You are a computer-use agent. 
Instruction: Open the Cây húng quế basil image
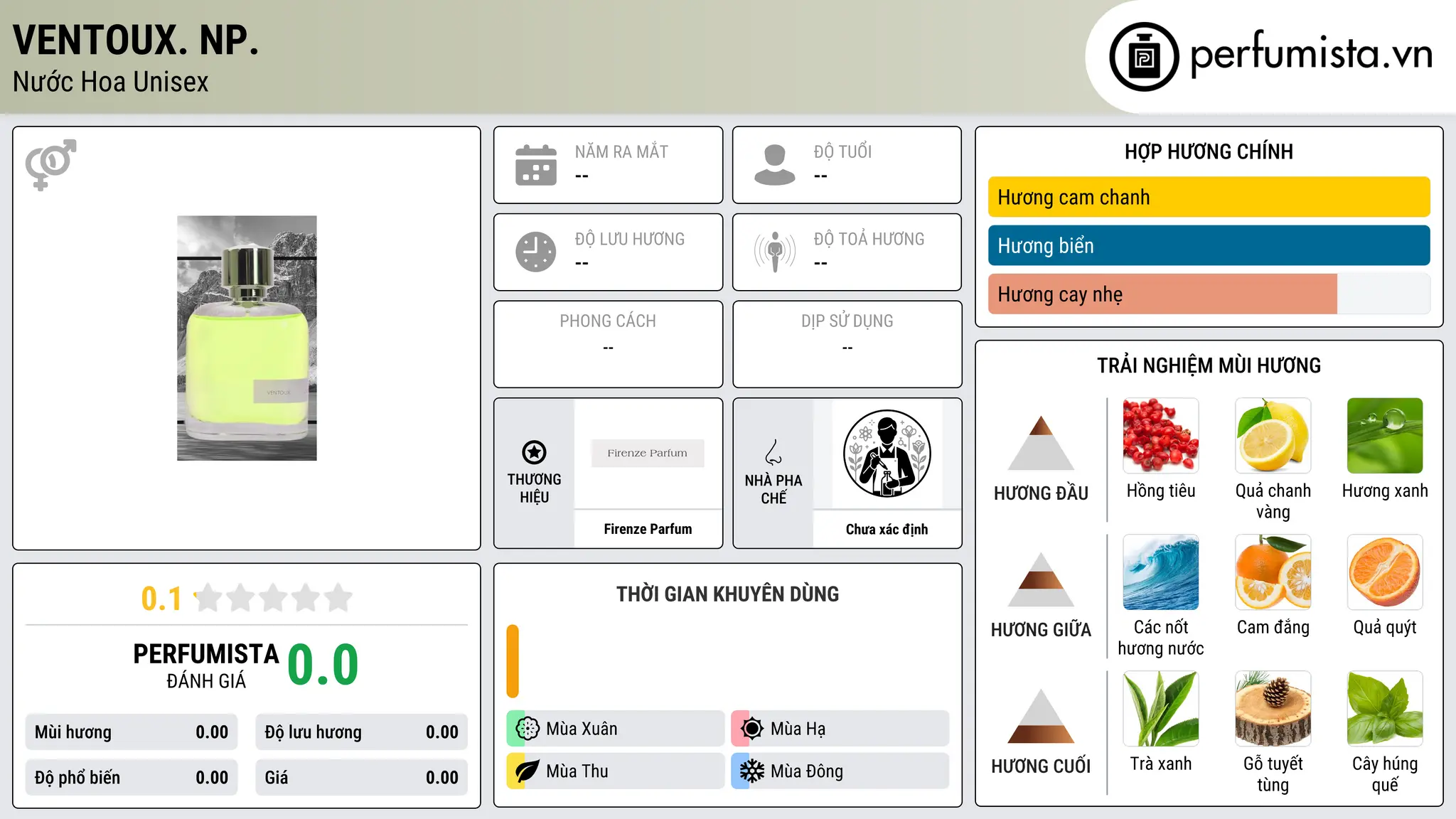tap(1385, 708)
